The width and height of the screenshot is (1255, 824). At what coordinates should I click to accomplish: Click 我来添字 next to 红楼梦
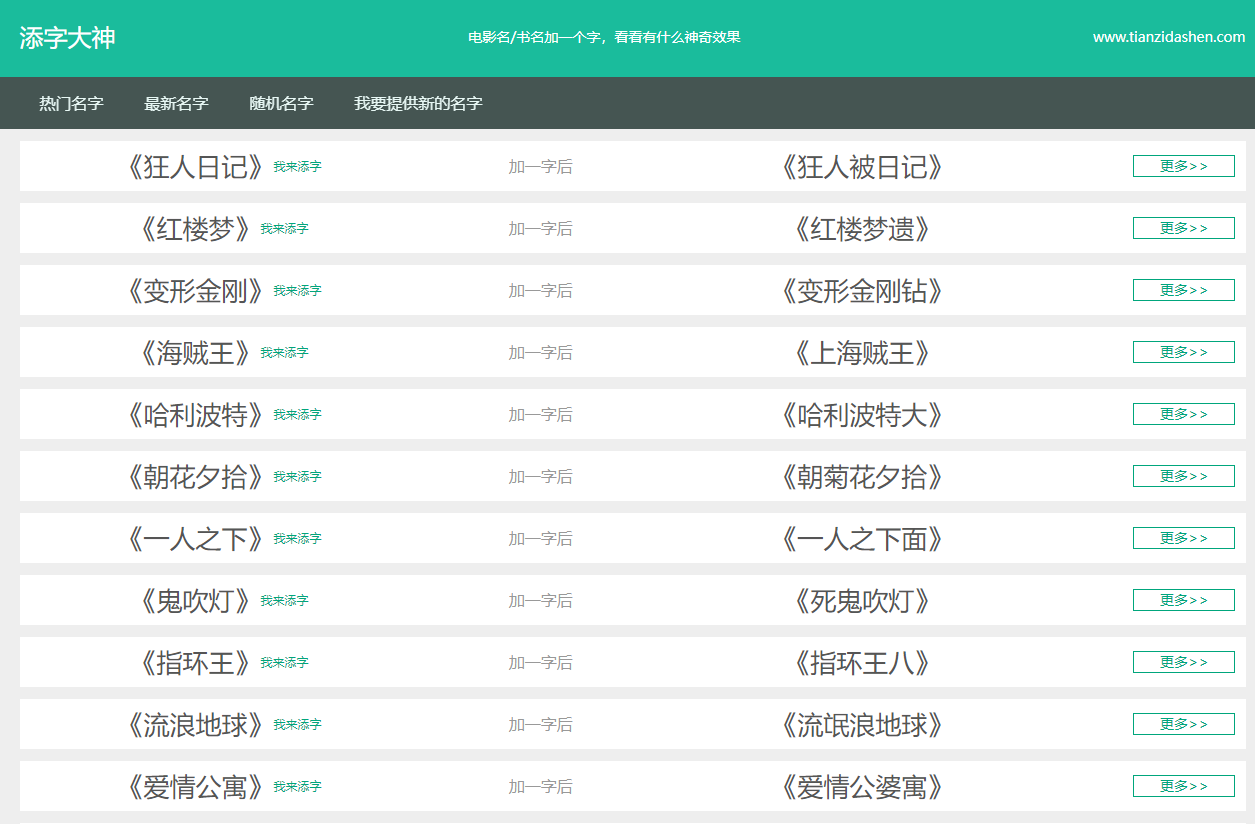point(284,229)
